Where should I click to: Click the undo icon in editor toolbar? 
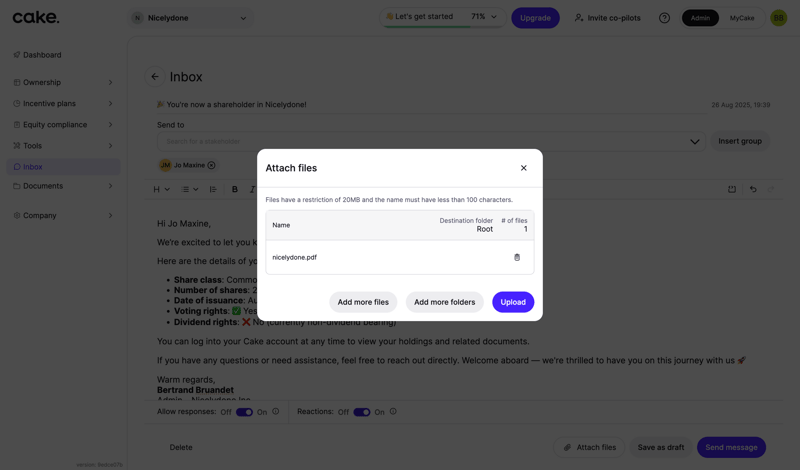tap(753, 189)
